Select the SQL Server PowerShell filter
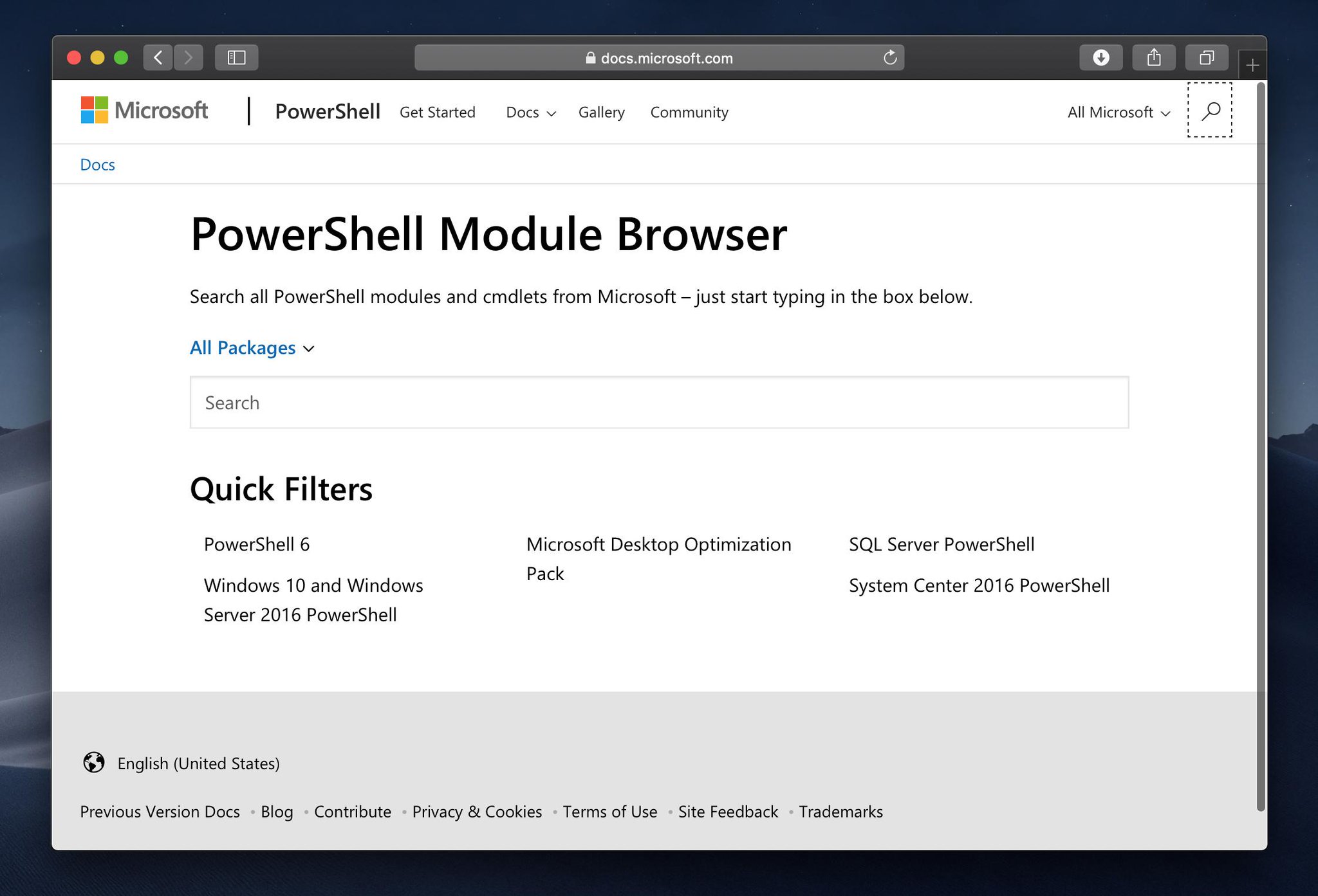The width and height of the screenshot is (1318, 896). [942, 545]
